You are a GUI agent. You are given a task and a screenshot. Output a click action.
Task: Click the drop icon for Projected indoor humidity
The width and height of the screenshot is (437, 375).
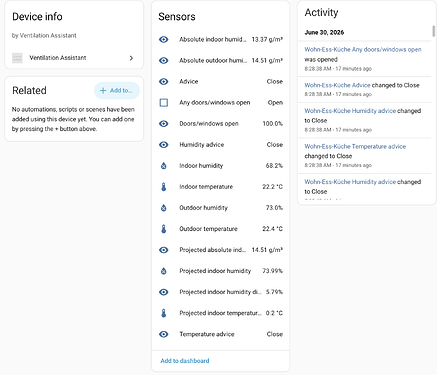pos(163,271)
